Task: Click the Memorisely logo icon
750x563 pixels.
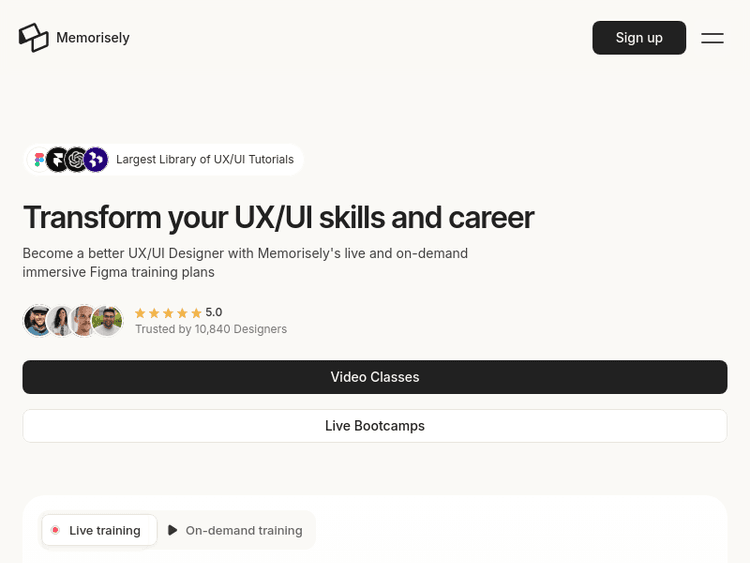Action: [33, 38]
